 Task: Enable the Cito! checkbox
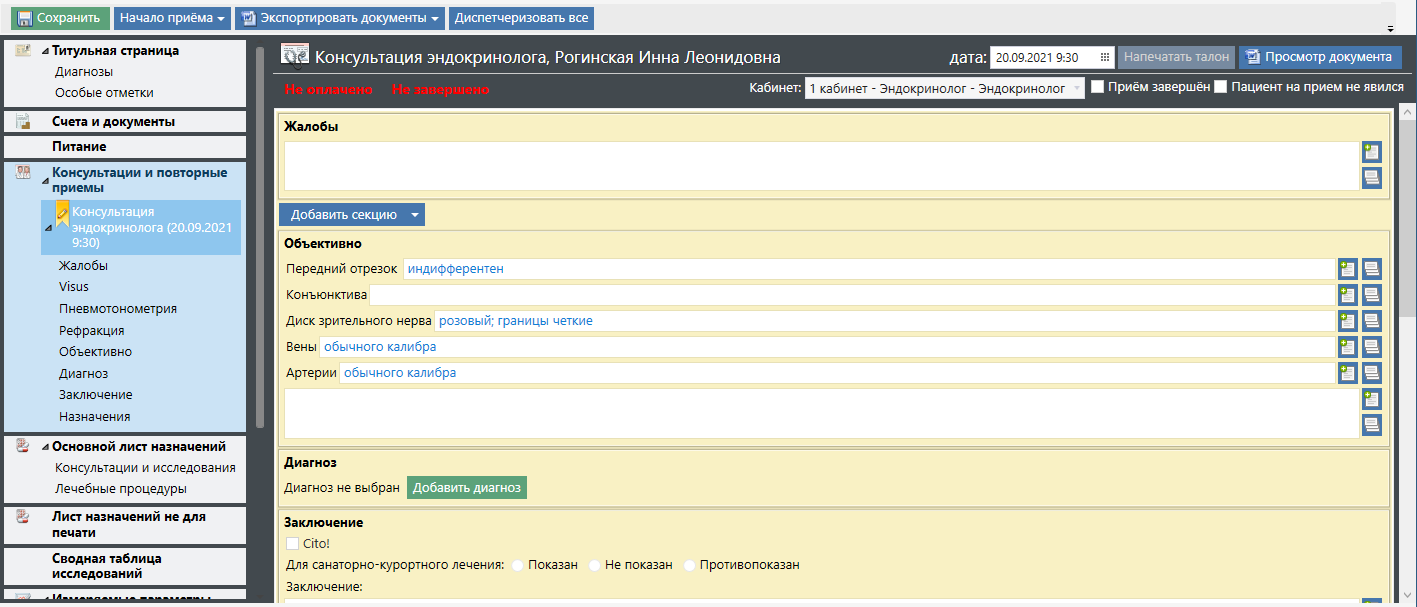tap(292, 543)
